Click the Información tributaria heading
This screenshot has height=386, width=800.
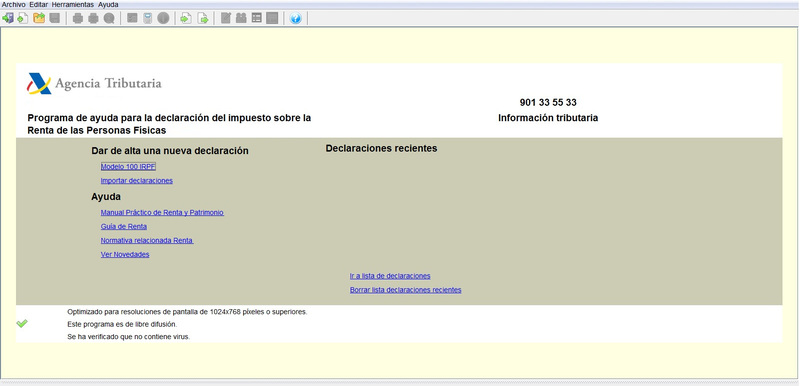pos(548,118)
